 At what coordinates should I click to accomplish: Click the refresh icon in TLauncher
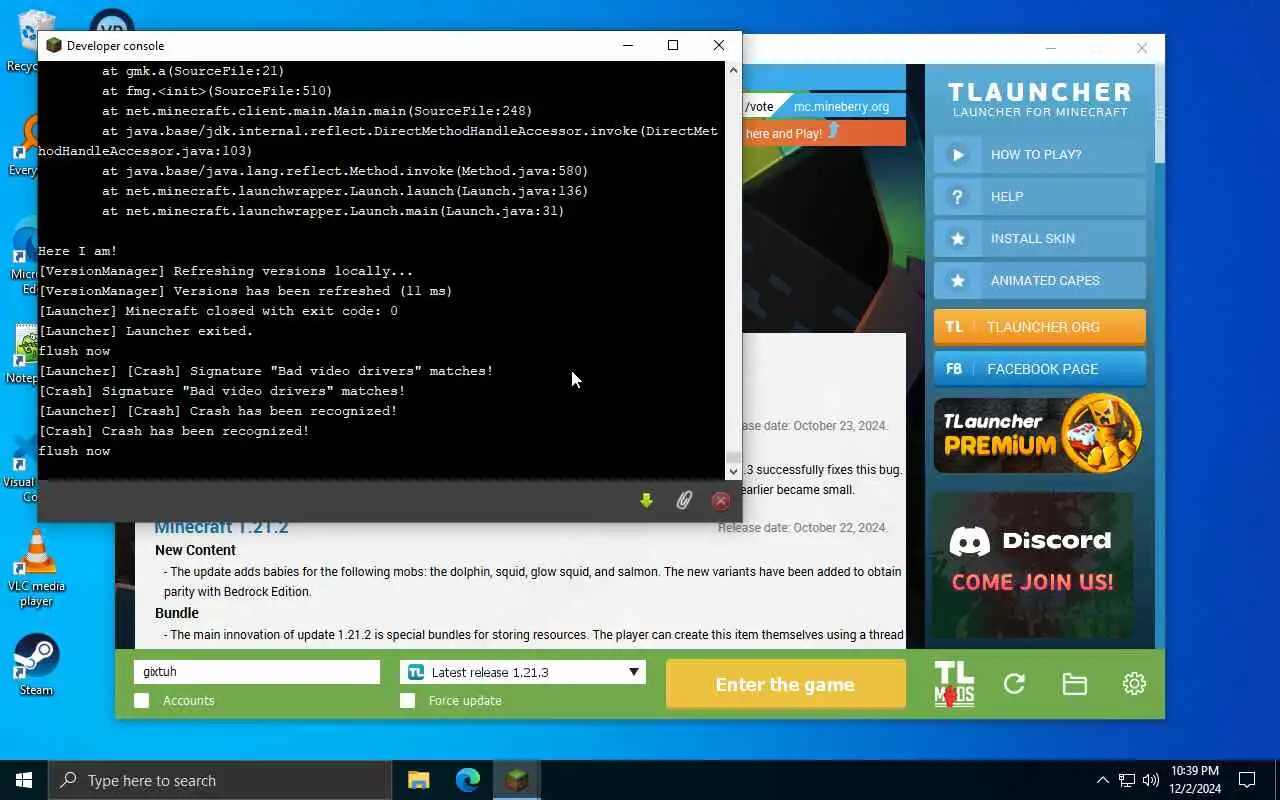coord(1014,684)
